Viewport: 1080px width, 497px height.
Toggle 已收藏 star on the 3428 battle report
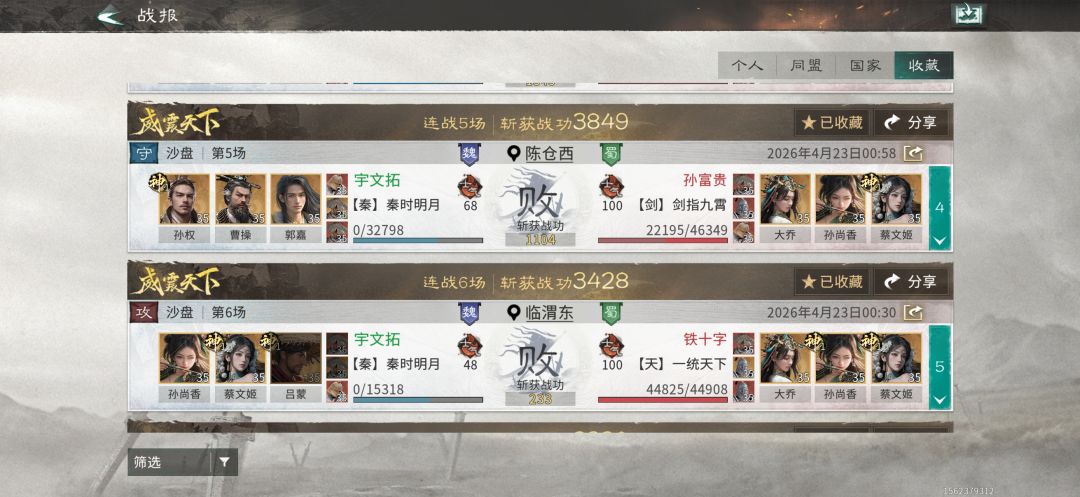tap(832, 282)
